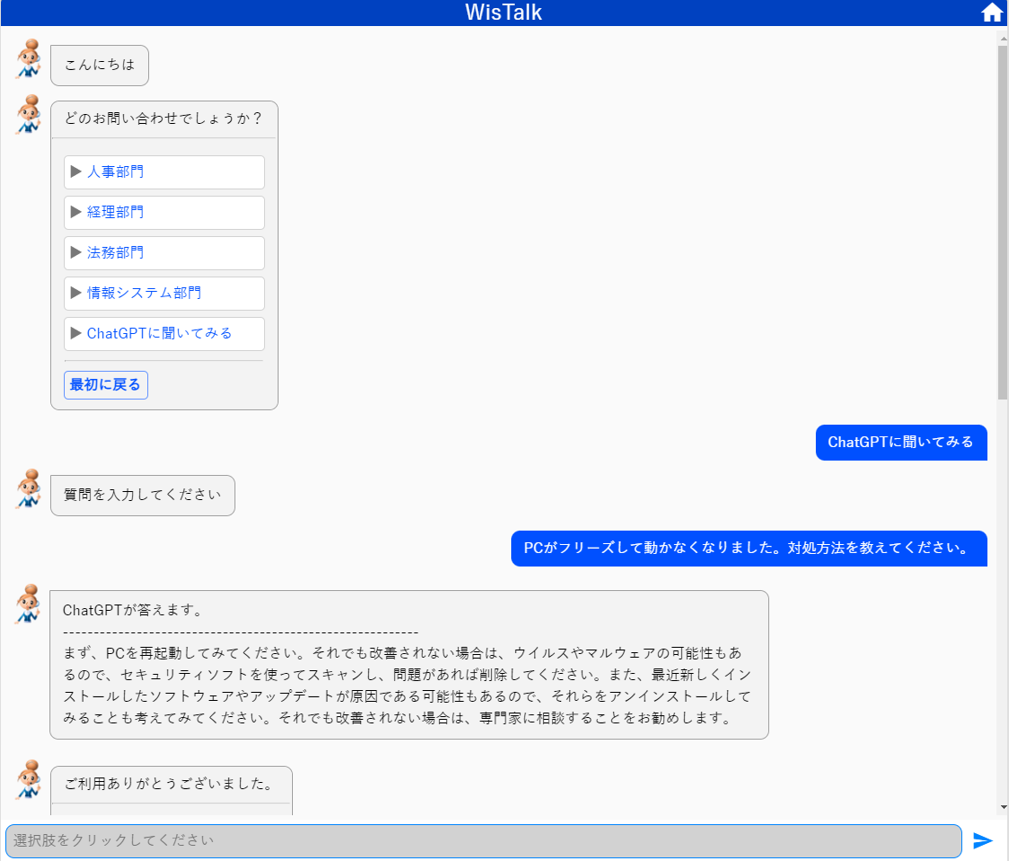Select the user's blue ChatGPTに聞いてみる chat bubble

[x=901, y=443]
